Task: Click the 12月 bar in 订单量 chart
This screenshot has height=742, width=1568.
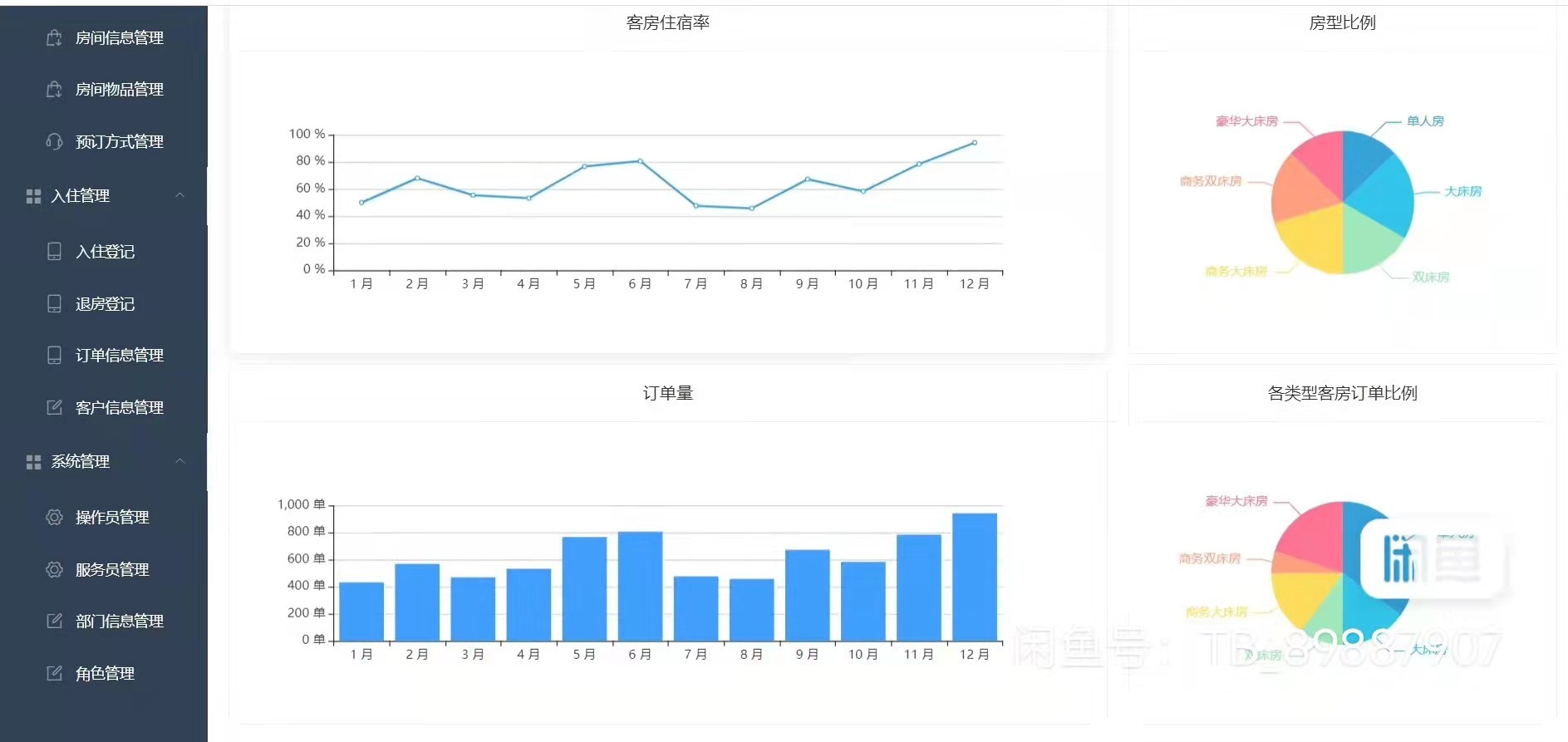Action: click(x=975, y=577)
